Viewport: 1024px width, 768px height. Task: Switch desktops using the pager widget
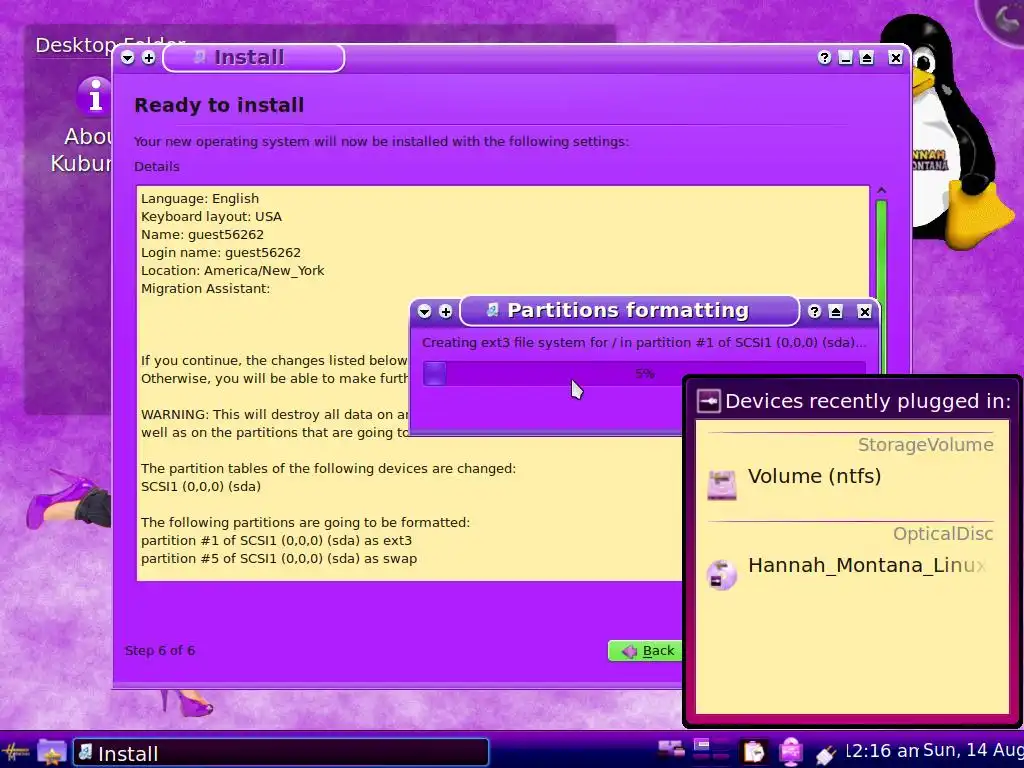[711, 751]
